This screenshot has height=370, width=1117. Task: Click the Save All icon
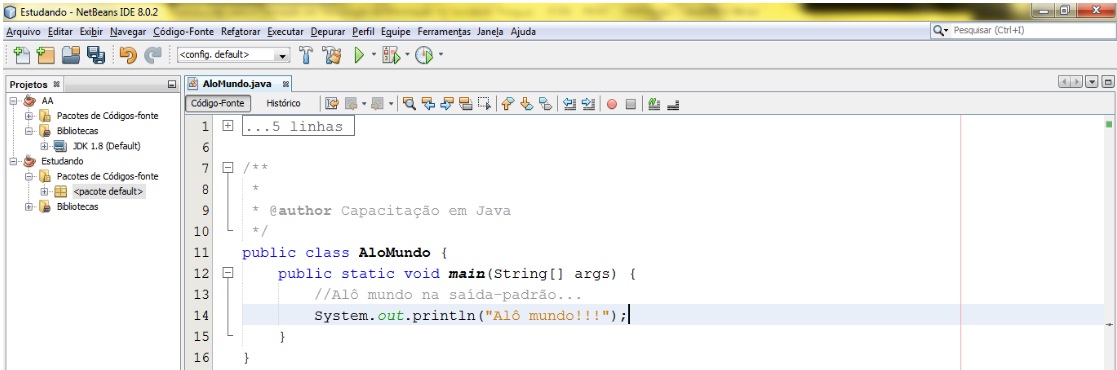pyautogui.click(x=95, y=55)
